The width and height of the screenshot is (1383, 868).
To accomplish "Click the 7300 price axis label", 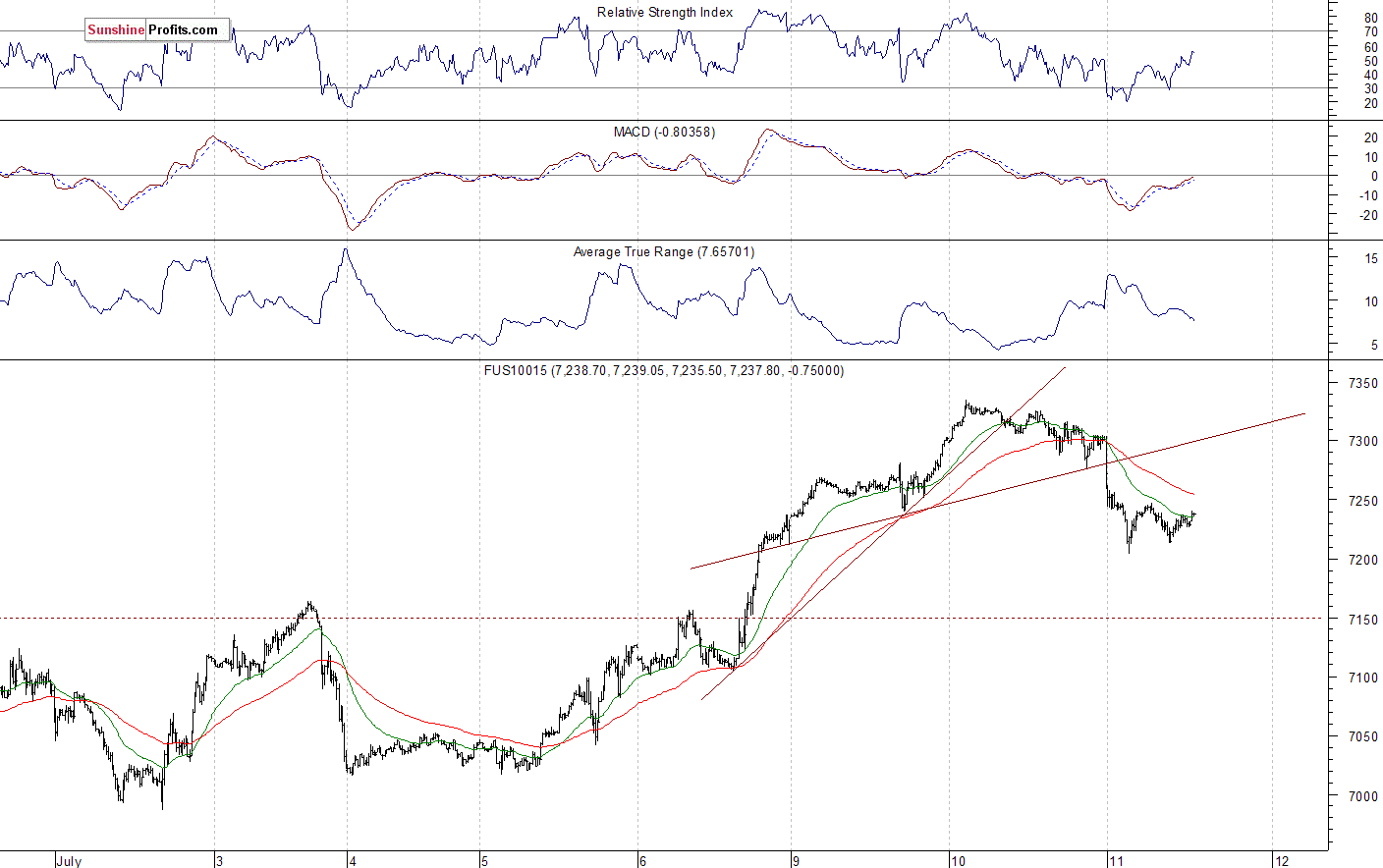I will 1363,442.
